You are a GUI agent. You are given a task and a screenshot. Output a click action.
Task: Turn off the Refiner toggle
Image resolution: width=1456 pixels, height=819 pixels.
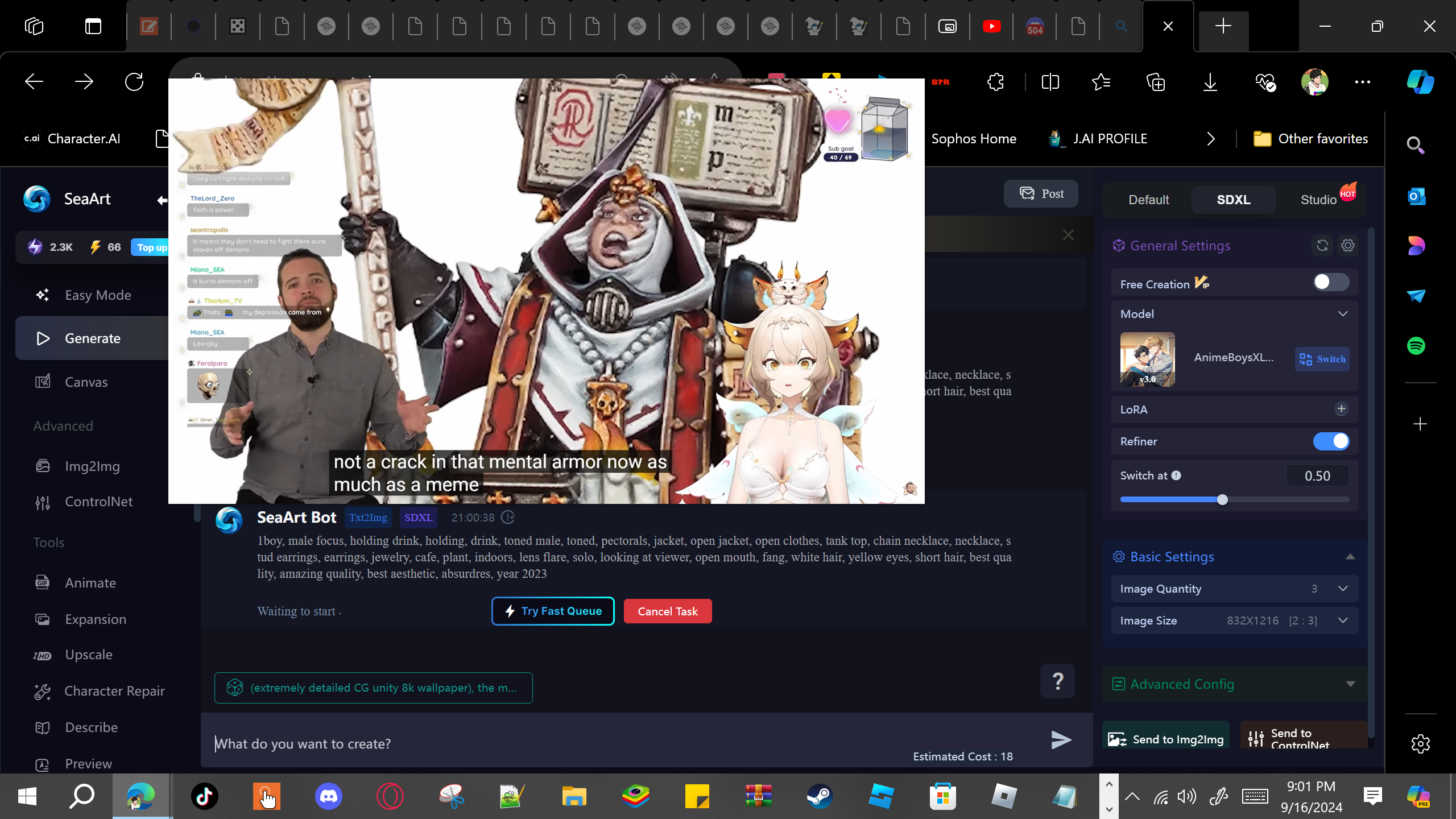click(x=1331, y=441)
